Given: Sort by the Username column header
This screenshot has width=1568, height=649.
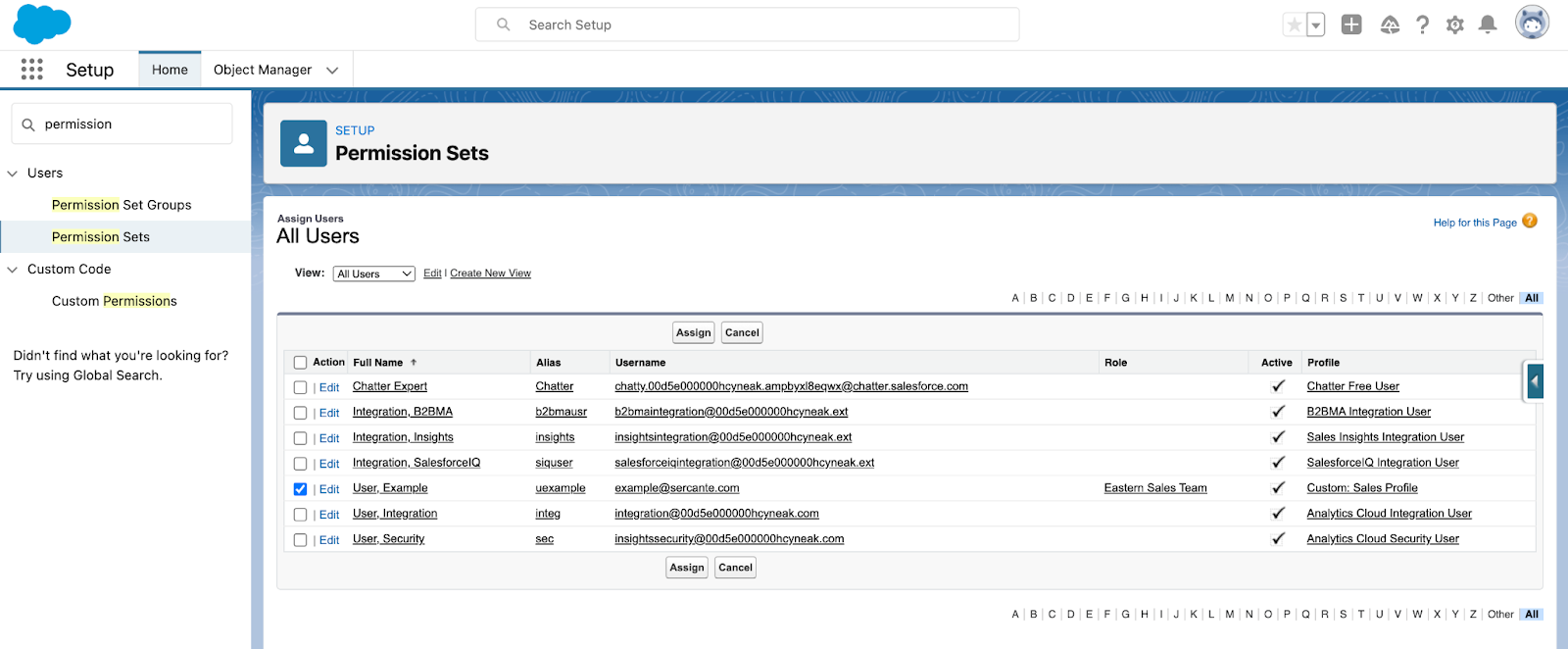Looking at the screenshot, I should (640, 363).
